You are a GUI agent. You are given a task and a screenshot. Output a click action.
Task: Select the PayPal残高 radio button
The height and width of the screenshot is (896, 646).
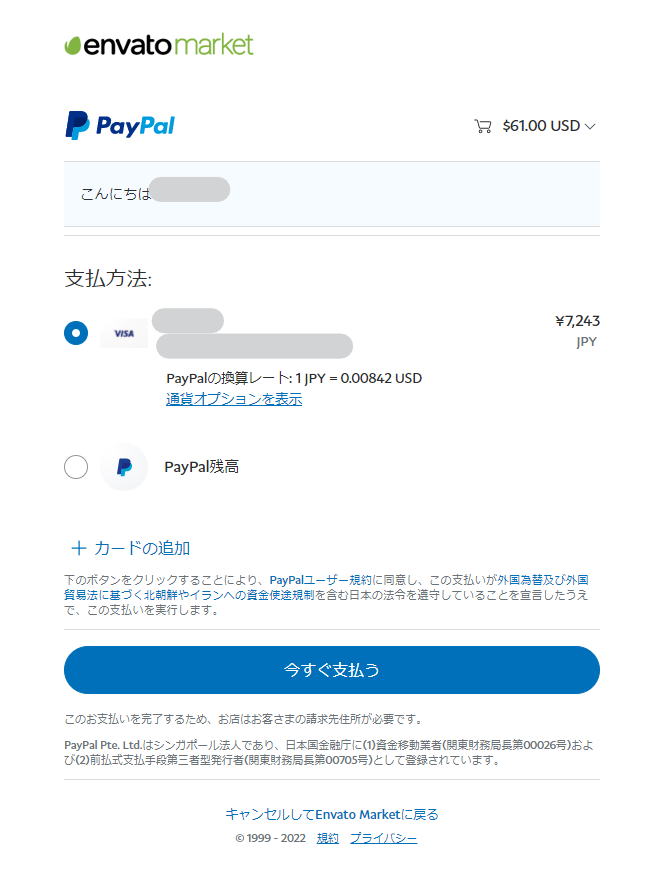click(76, 467)
